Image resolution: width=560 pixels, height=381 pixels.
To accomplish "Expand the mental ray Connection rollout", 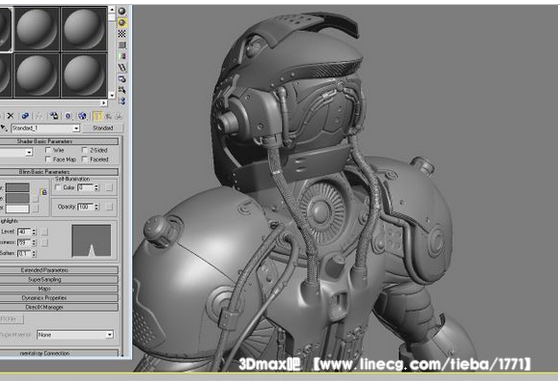I will tap(59, 353).
